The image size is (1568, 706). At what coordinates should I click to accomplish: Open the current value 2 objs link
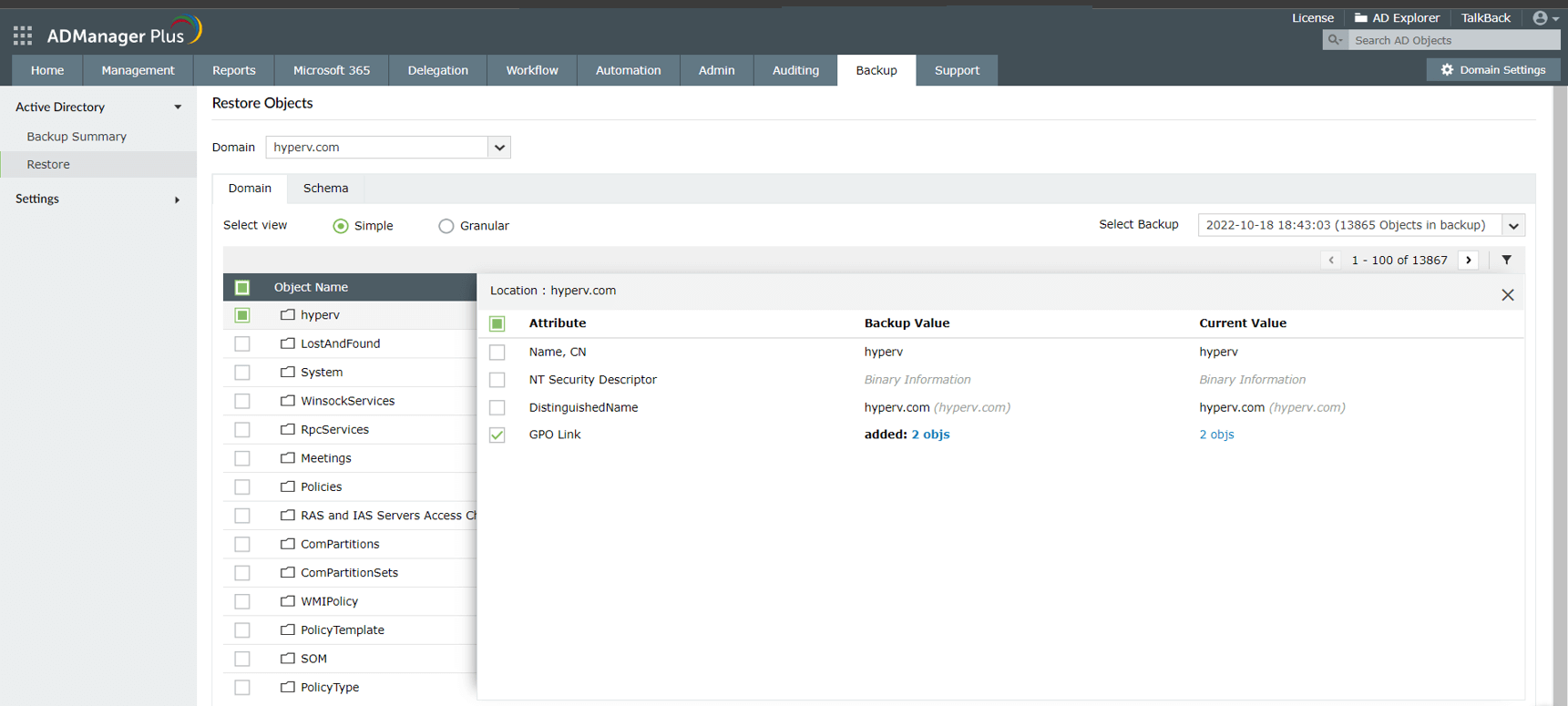pos(1216,435)
